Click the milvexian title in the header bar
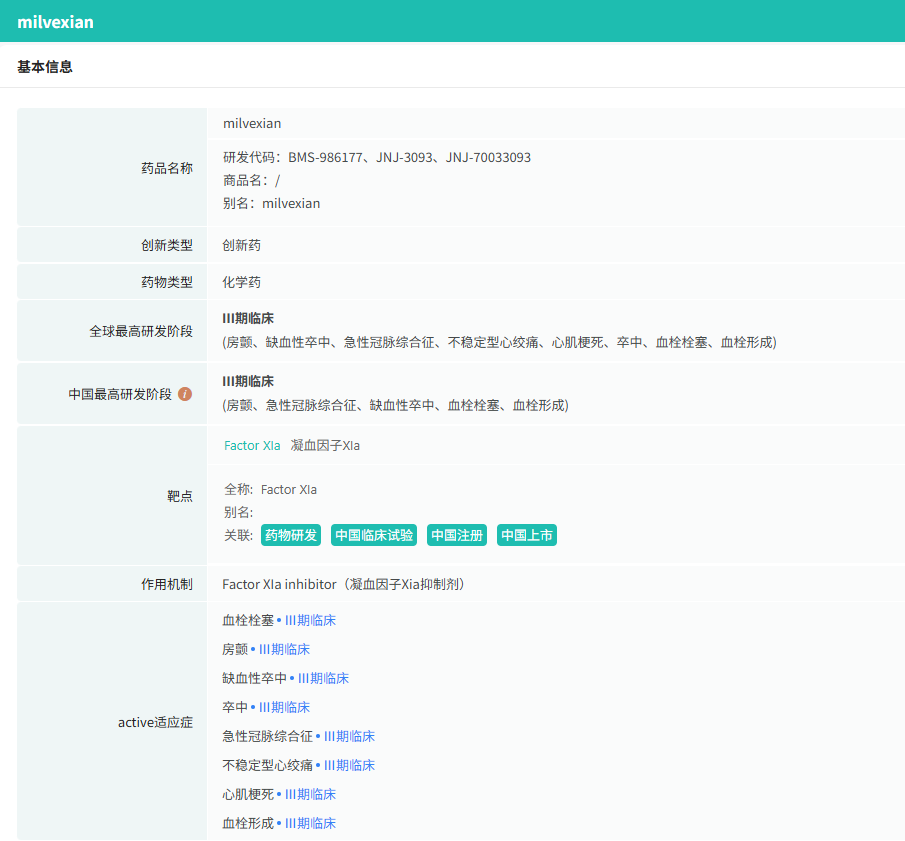Viewport: 905px width, 841px height. click(x=56, y=21)
